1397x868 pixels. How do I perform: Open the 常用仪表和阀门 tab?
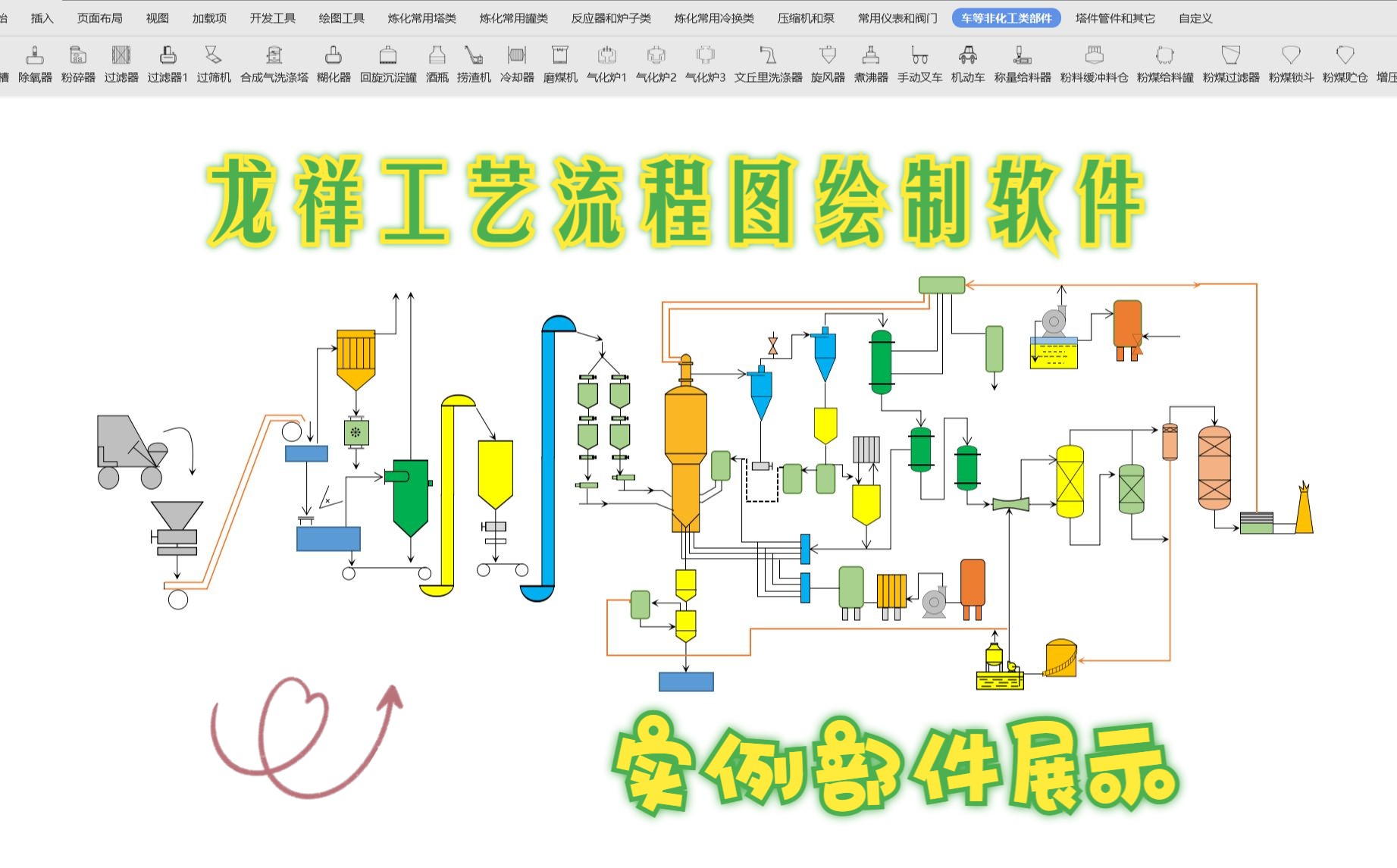tap(897, 18)
